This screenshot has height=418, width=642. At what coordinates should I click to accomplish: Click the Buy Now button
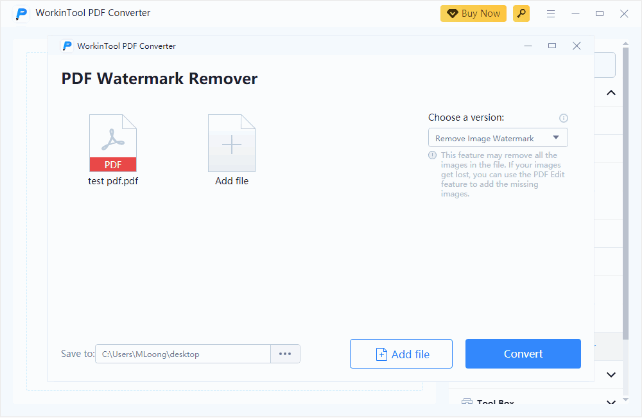pos(473,14)
